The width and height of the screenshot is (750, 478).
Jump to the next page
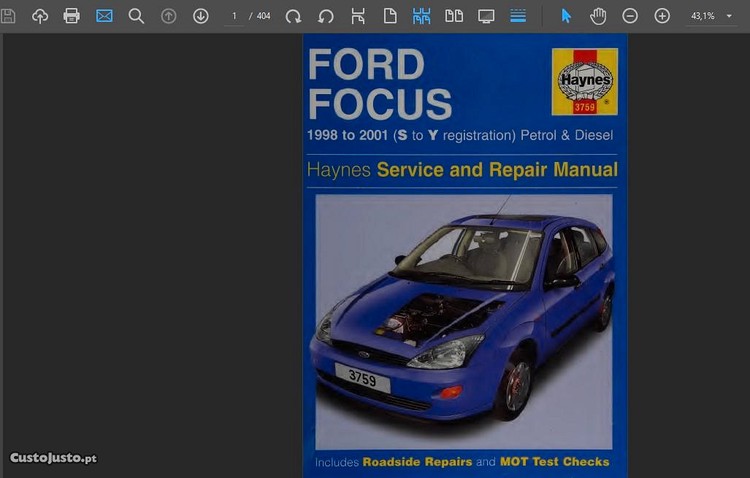[x=201, y=16]
